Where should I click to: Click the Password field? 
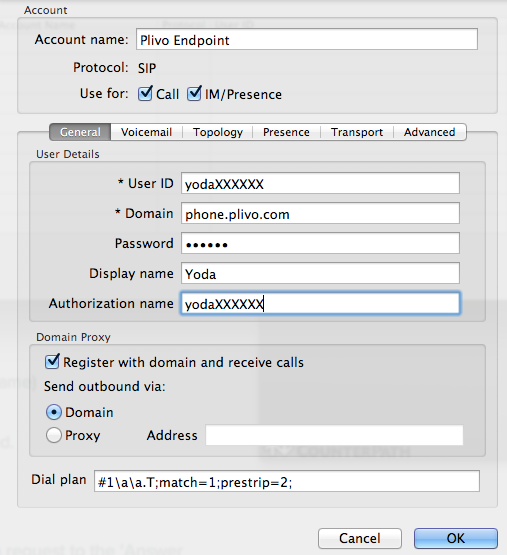[x=320, y=243]
